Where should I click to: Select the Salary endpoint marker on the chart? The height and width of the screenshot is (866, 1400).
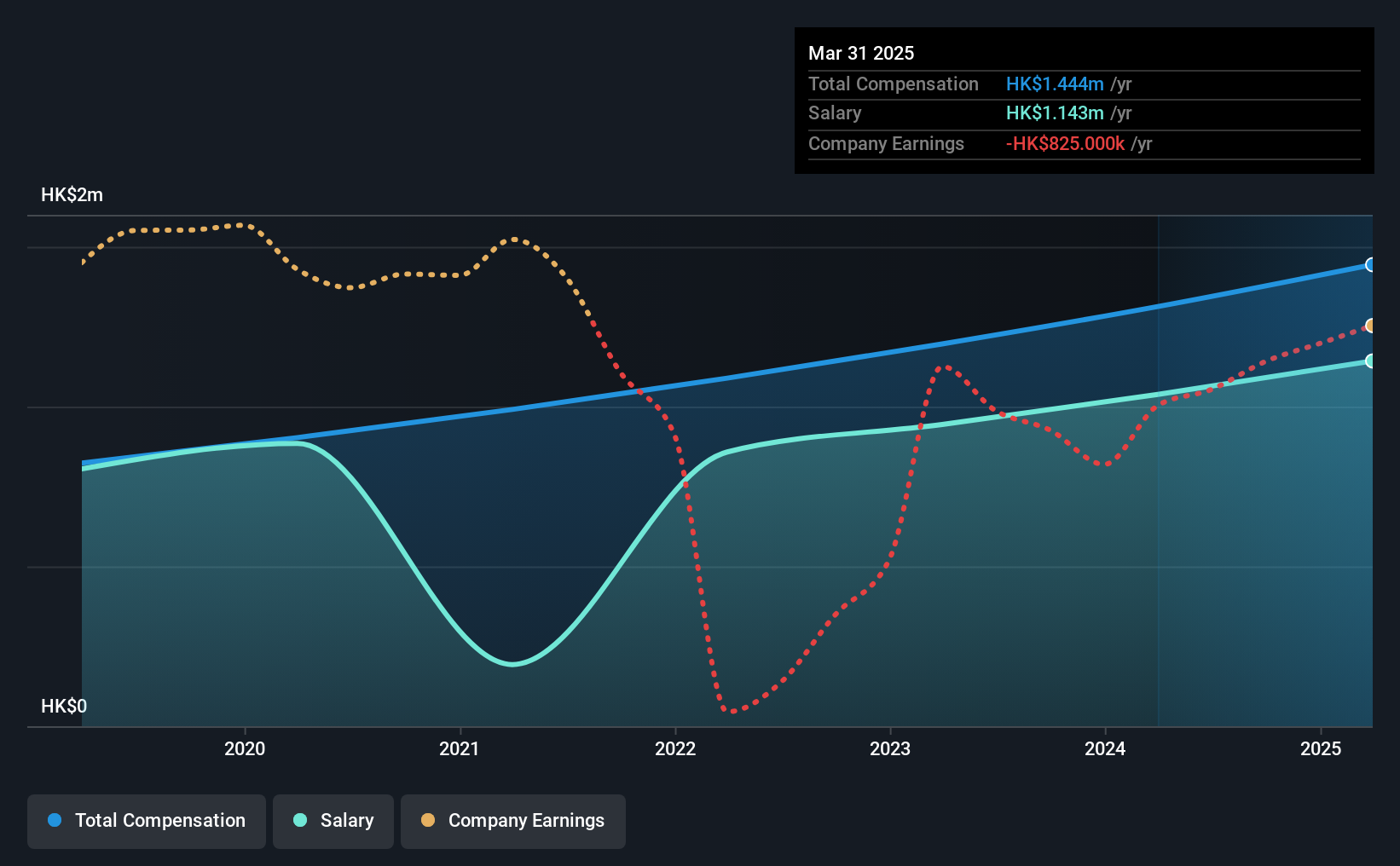click(1370, 361)
